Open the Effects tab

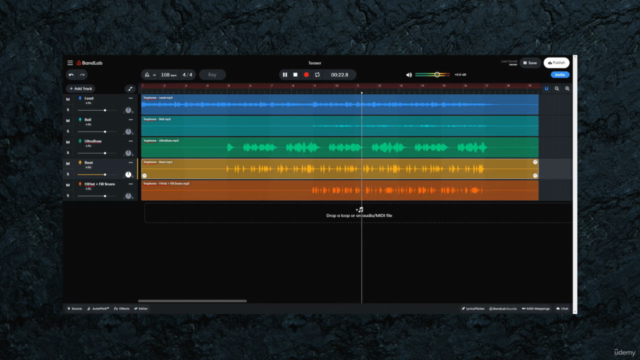tap(122, 309)
